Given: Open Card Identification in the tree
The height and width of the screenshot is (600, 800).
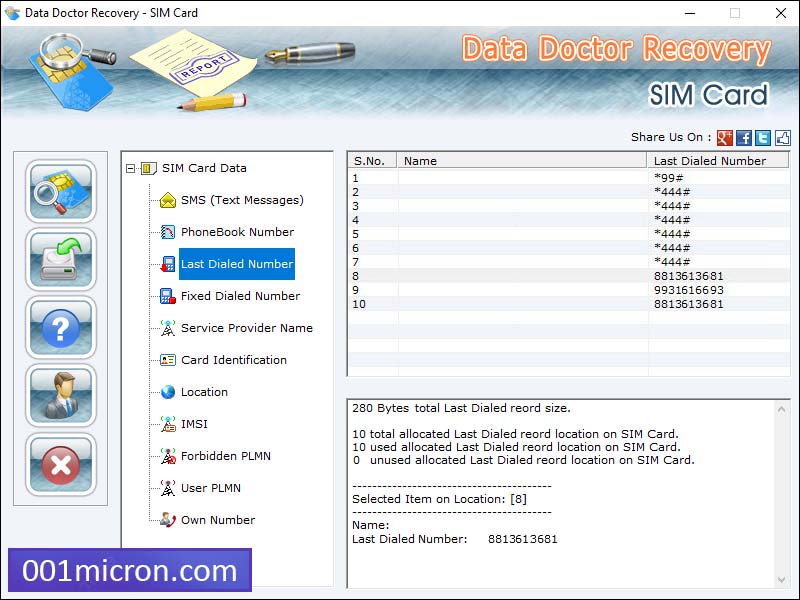Looking at the screenshot, I should click(x=232, y=360).
